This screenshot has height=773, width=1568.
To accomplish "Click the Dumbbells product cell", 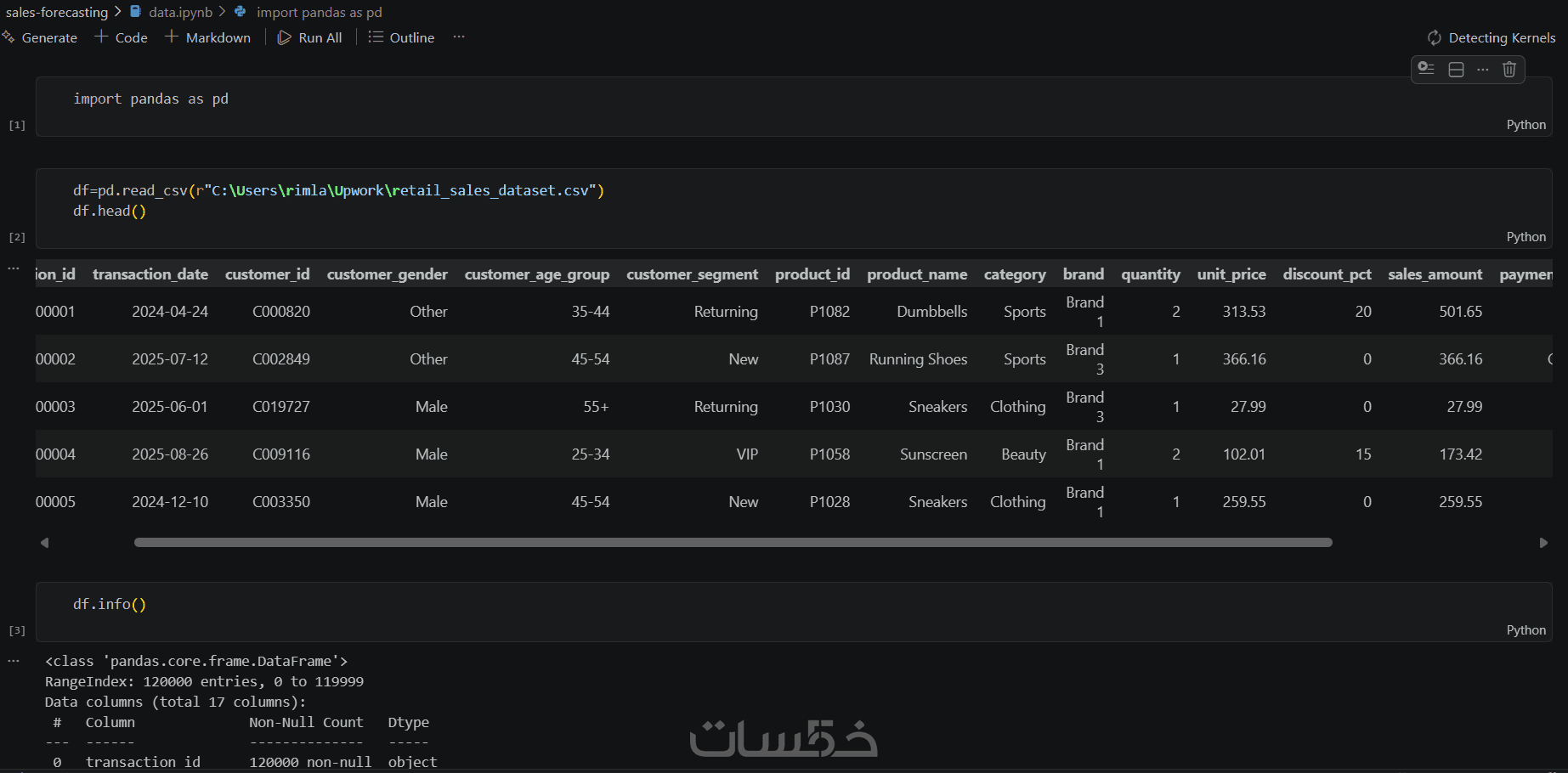I will pos(932,312).
